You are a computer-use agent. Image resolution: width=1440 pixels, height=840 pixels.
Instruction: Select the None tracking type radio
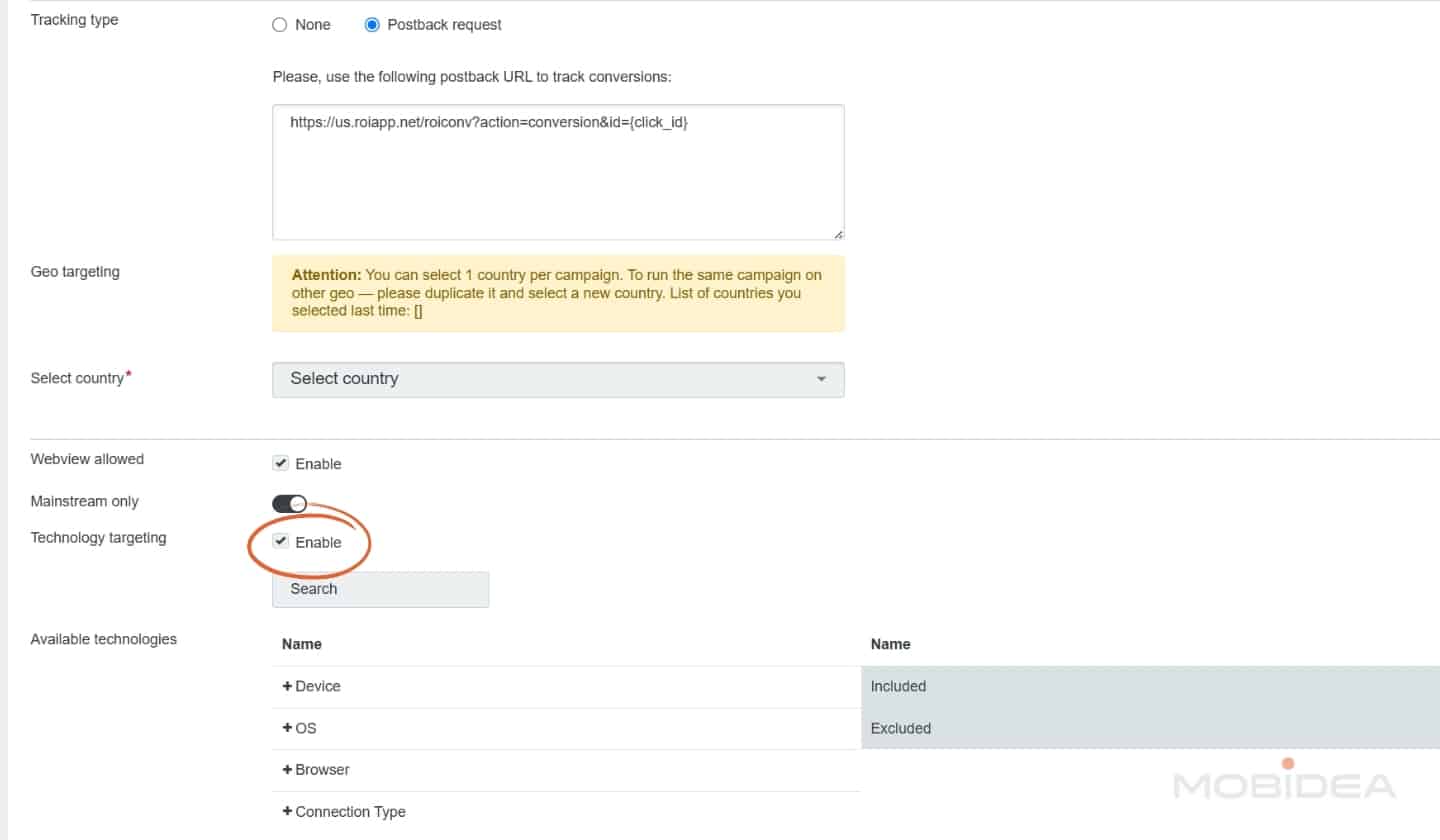point(280,25)
